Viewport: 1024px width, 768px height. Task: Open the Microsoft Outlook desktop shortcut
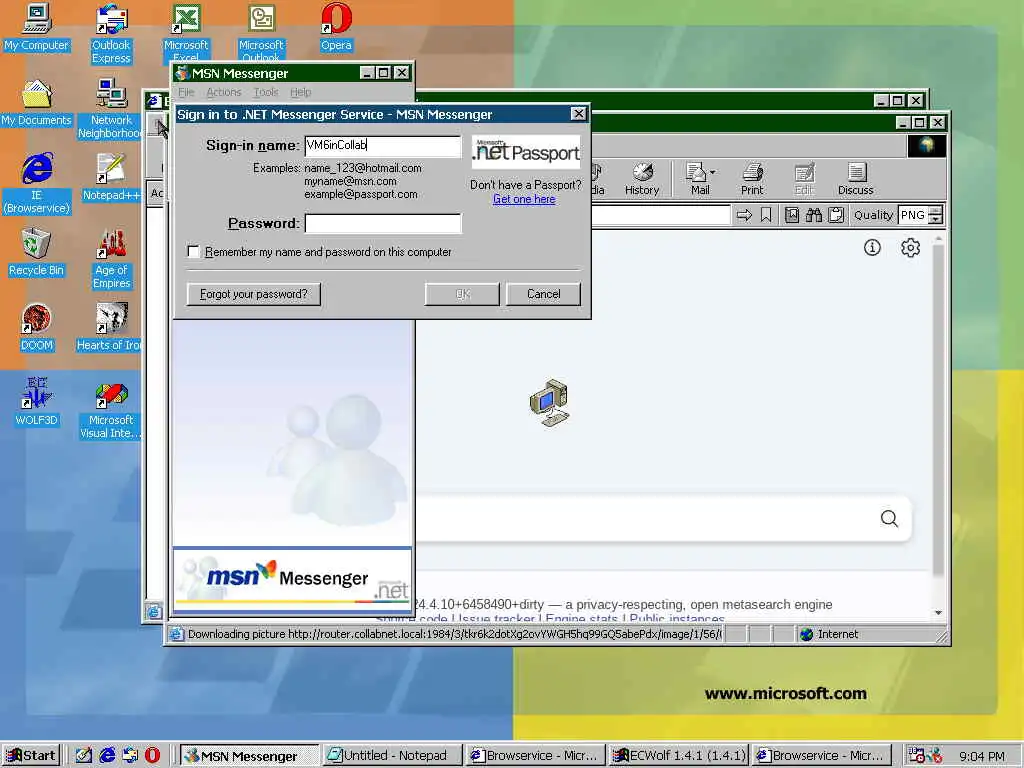coord(261,33)
